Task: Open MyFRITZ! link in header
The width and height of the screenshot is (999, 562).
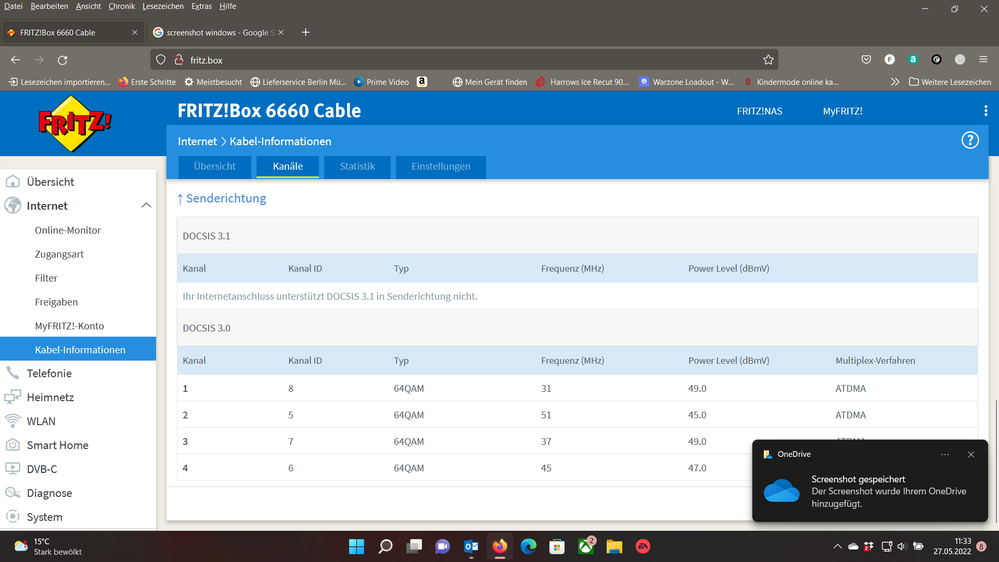Action: 842,111
